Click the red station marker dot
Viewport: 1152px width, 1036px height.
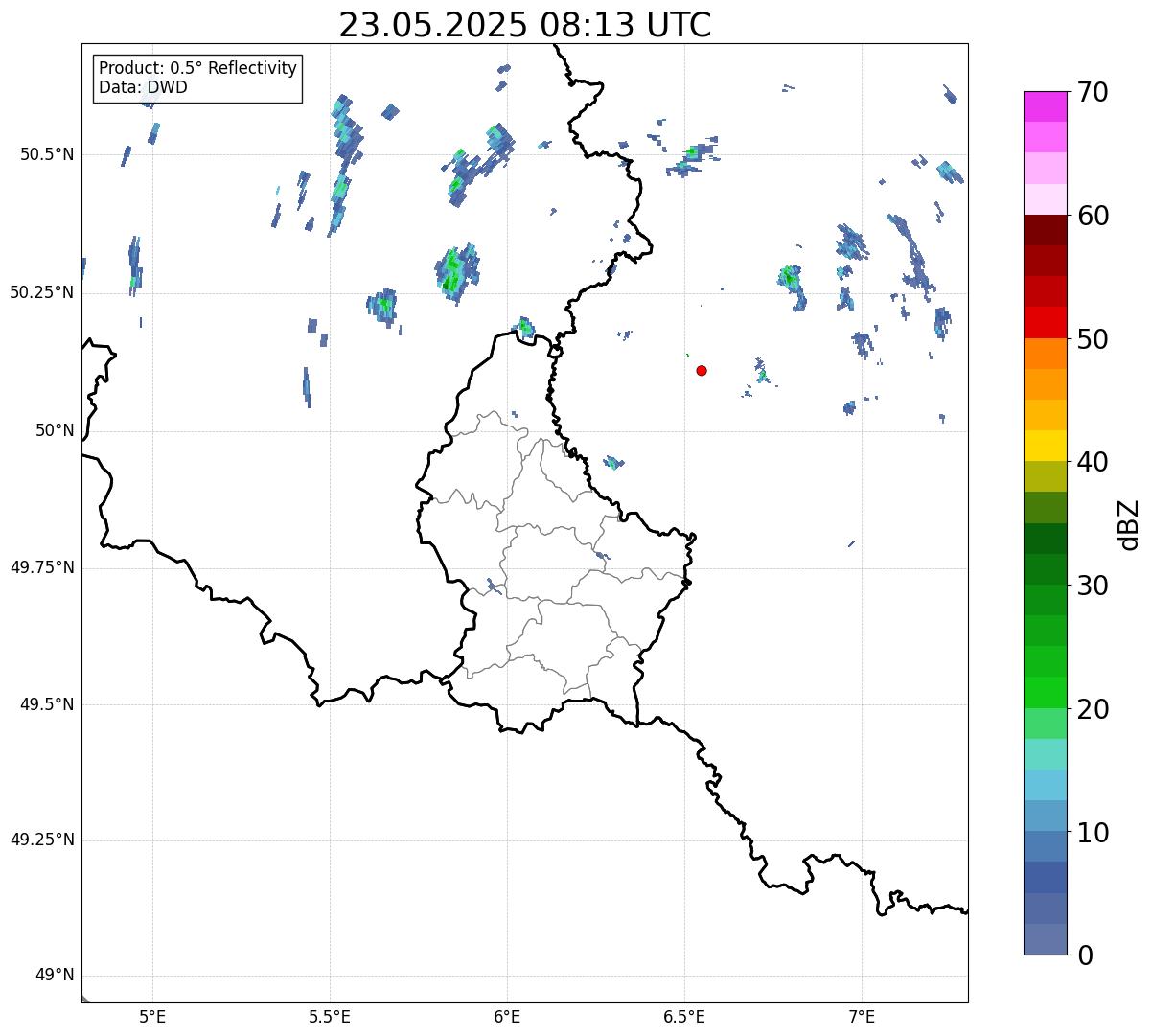(x=702, y=370)
